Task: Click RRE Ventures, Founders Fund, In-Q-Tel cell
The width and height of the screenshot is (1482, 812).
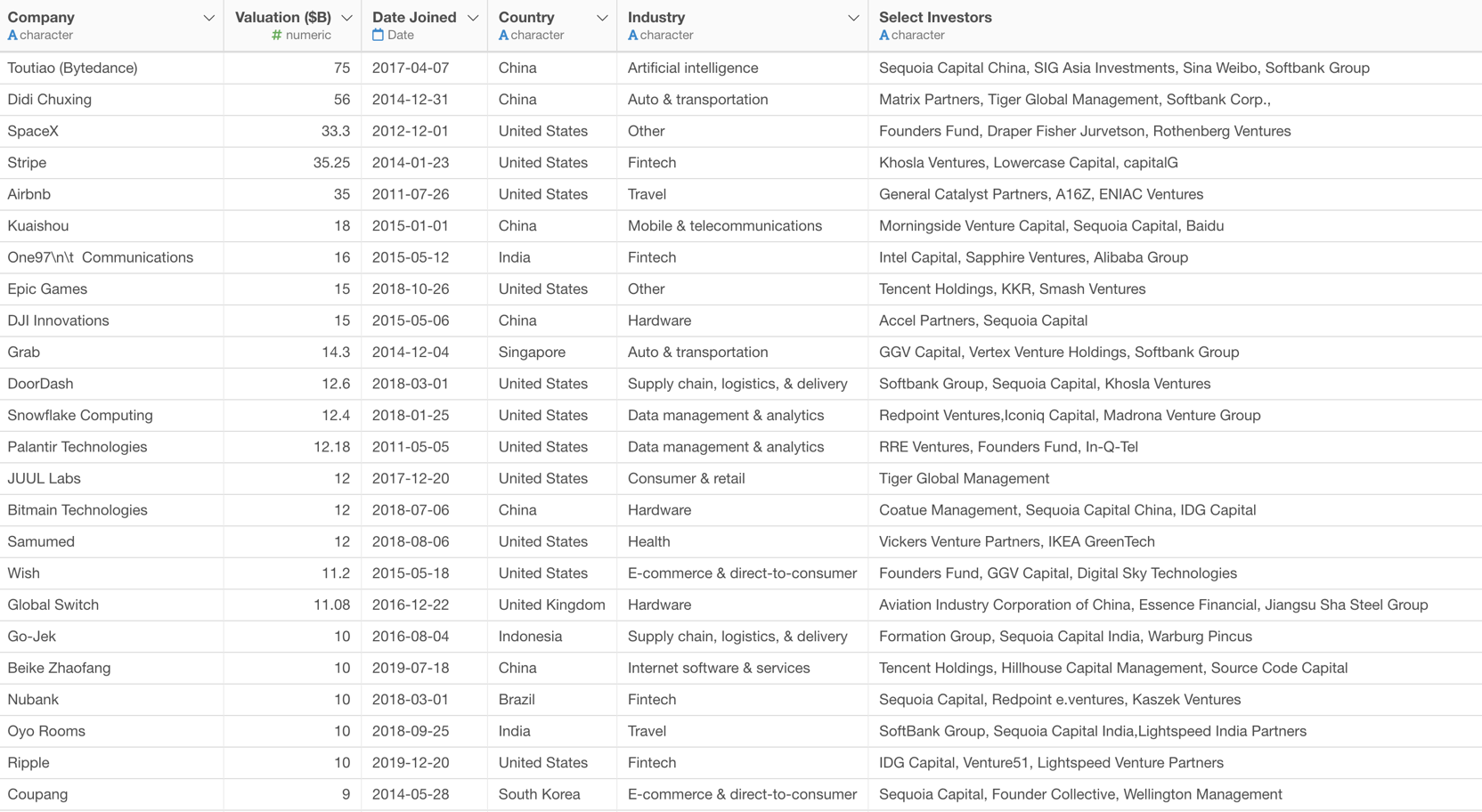Action: pyautogui.click(x=1008, y=447)
